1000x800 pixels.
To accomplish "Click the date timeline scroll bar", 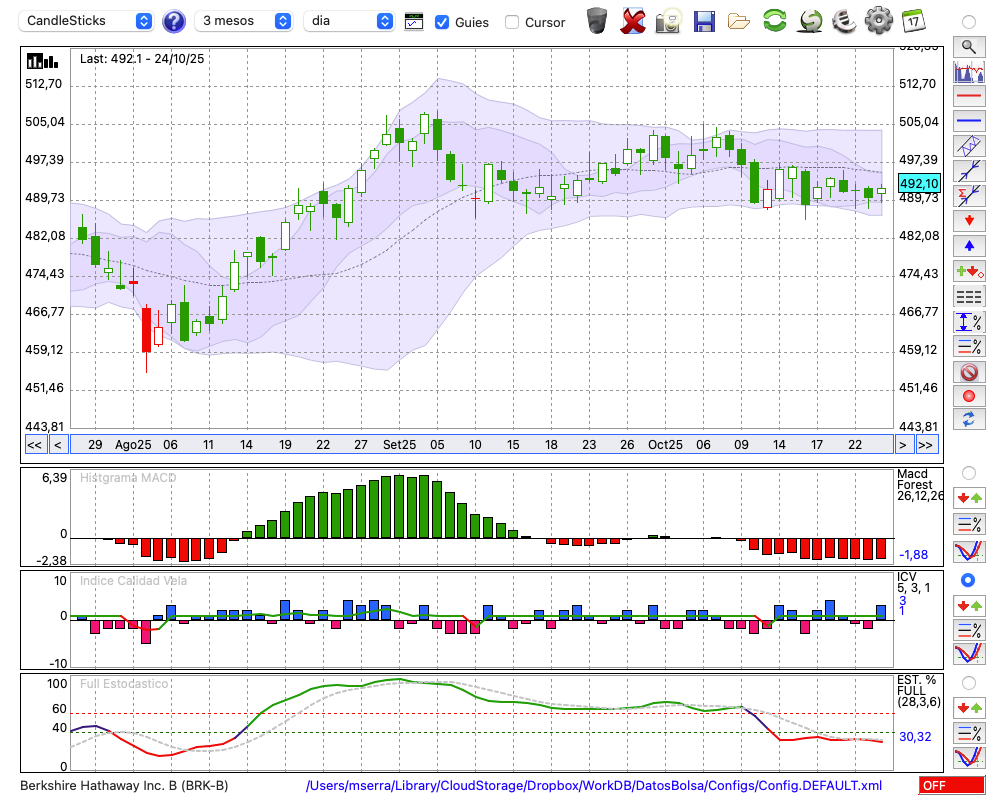I will 480,445.
